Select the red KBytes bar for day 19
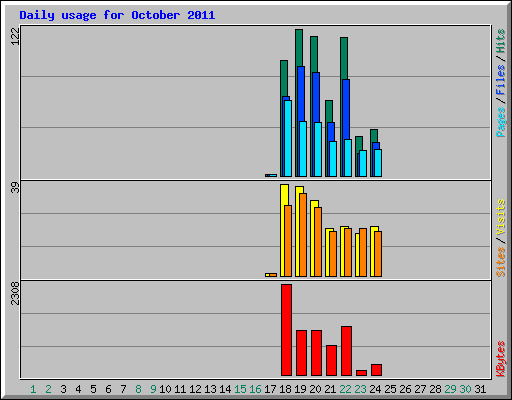 click(301, 353)
